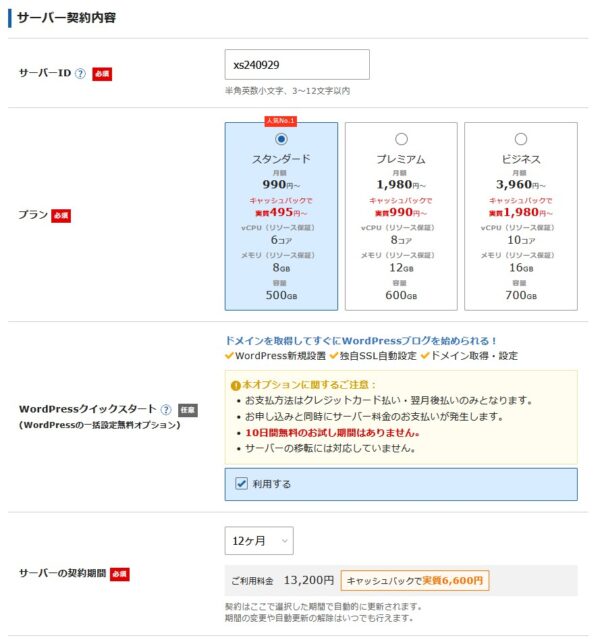
Task: Click the 独自SSL自動設定 feature text
Action: pyautogui.click(x=378, y=356)
